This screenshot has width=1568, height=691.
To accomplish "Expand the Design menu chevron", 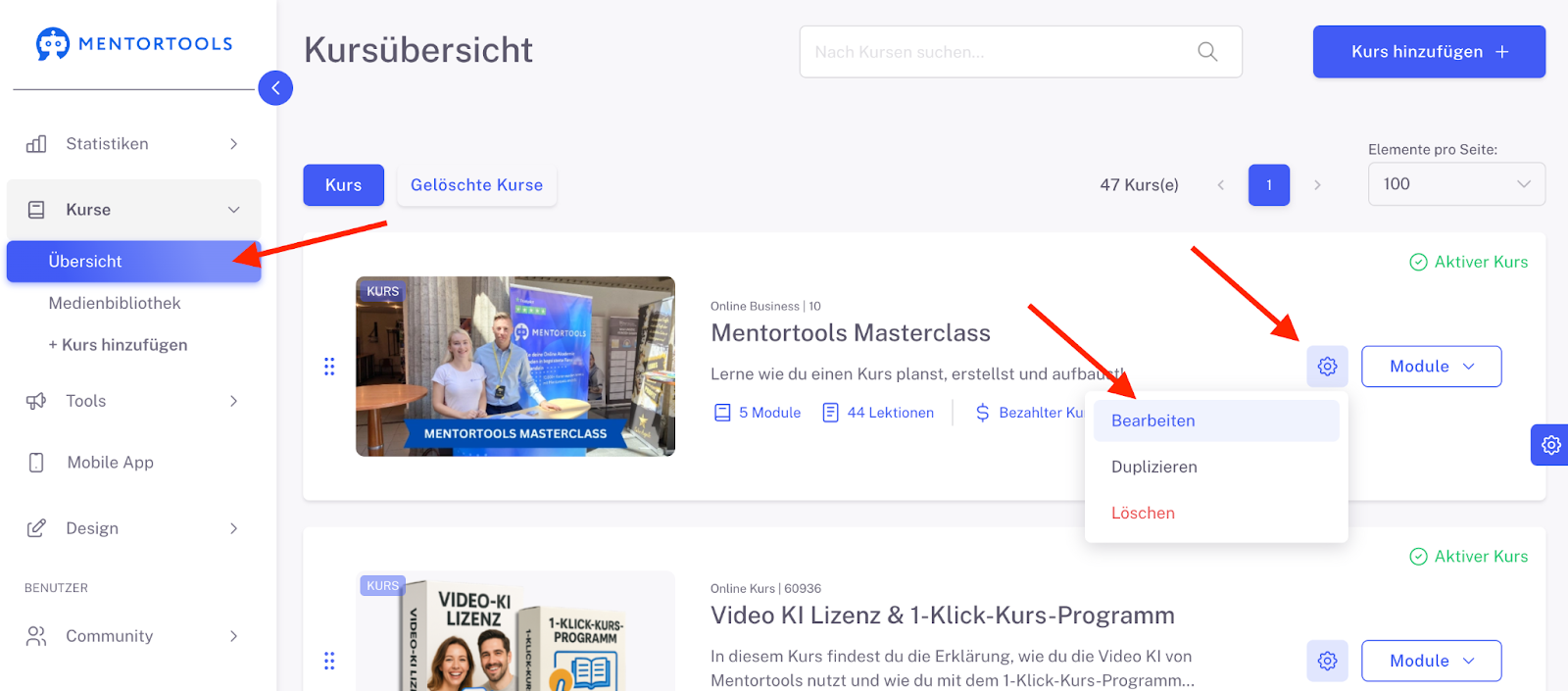I will pyautogui.click(x=233, y=528).
